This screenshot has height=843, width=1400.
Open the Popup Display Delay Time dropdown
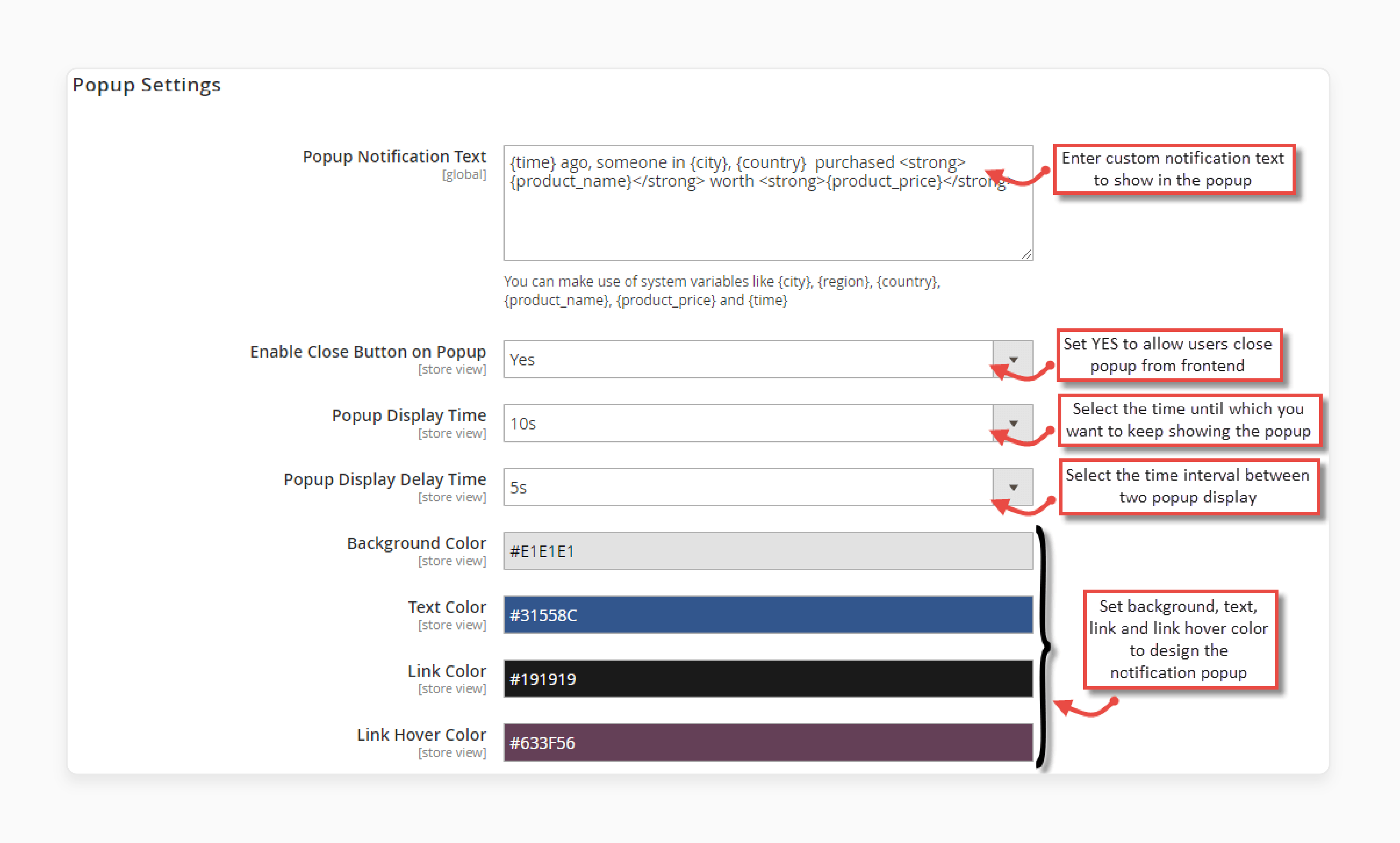[768, 487]
